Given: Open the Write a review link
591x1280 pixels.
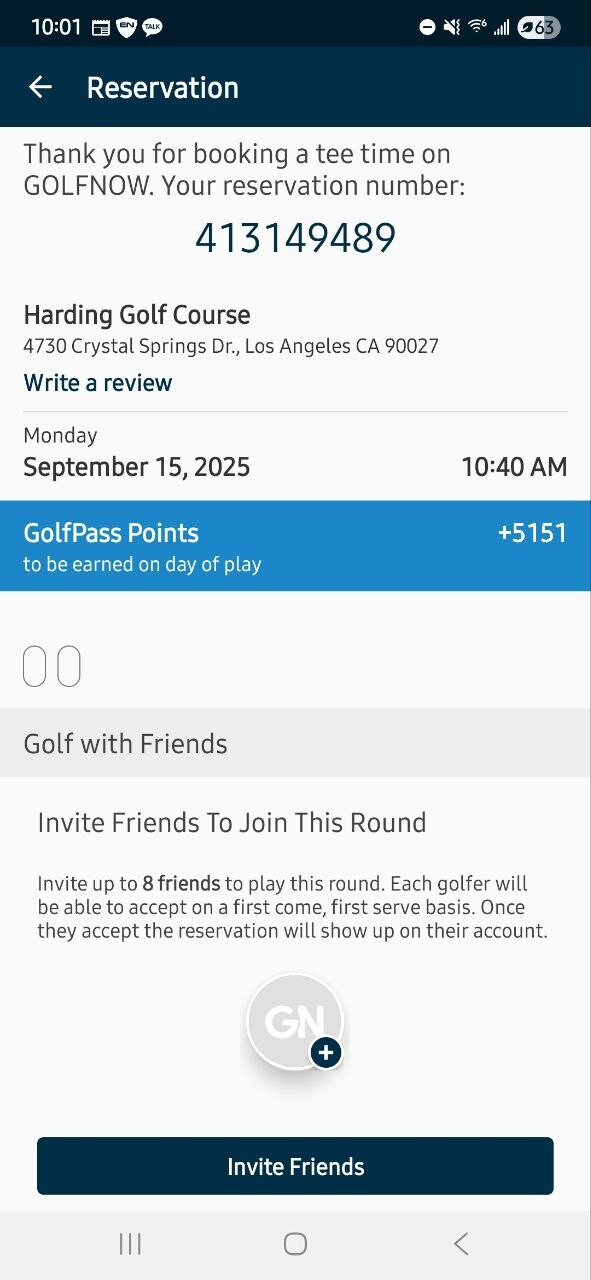Looking at the screenshot, I should [x=98, y=383].
